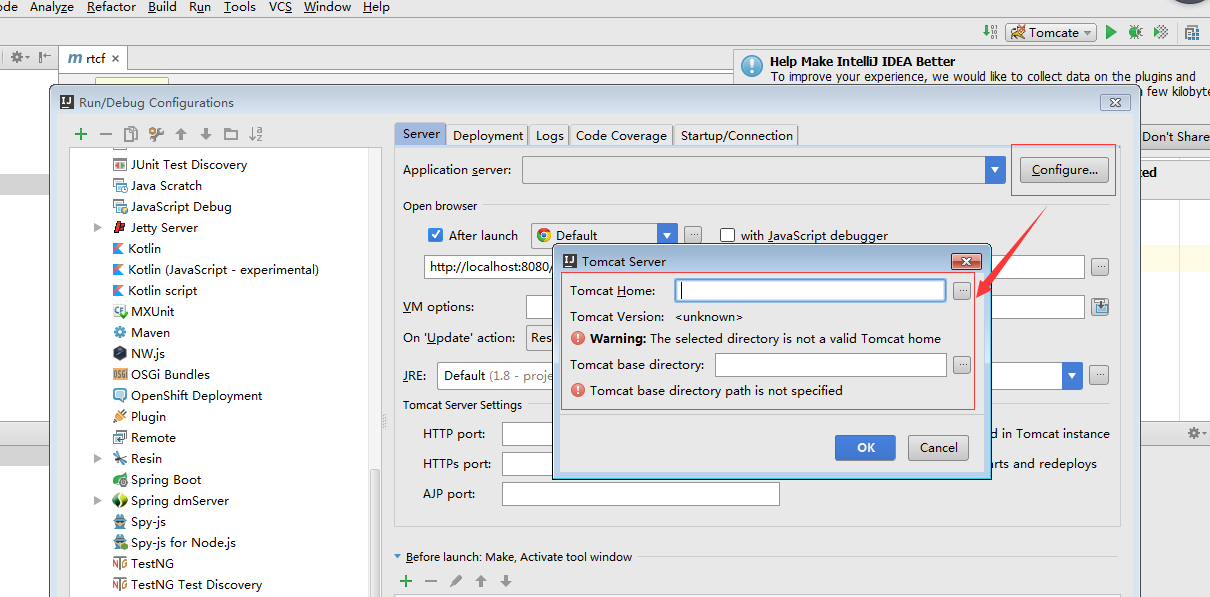Browse for Tomcat Home directory

961,291
